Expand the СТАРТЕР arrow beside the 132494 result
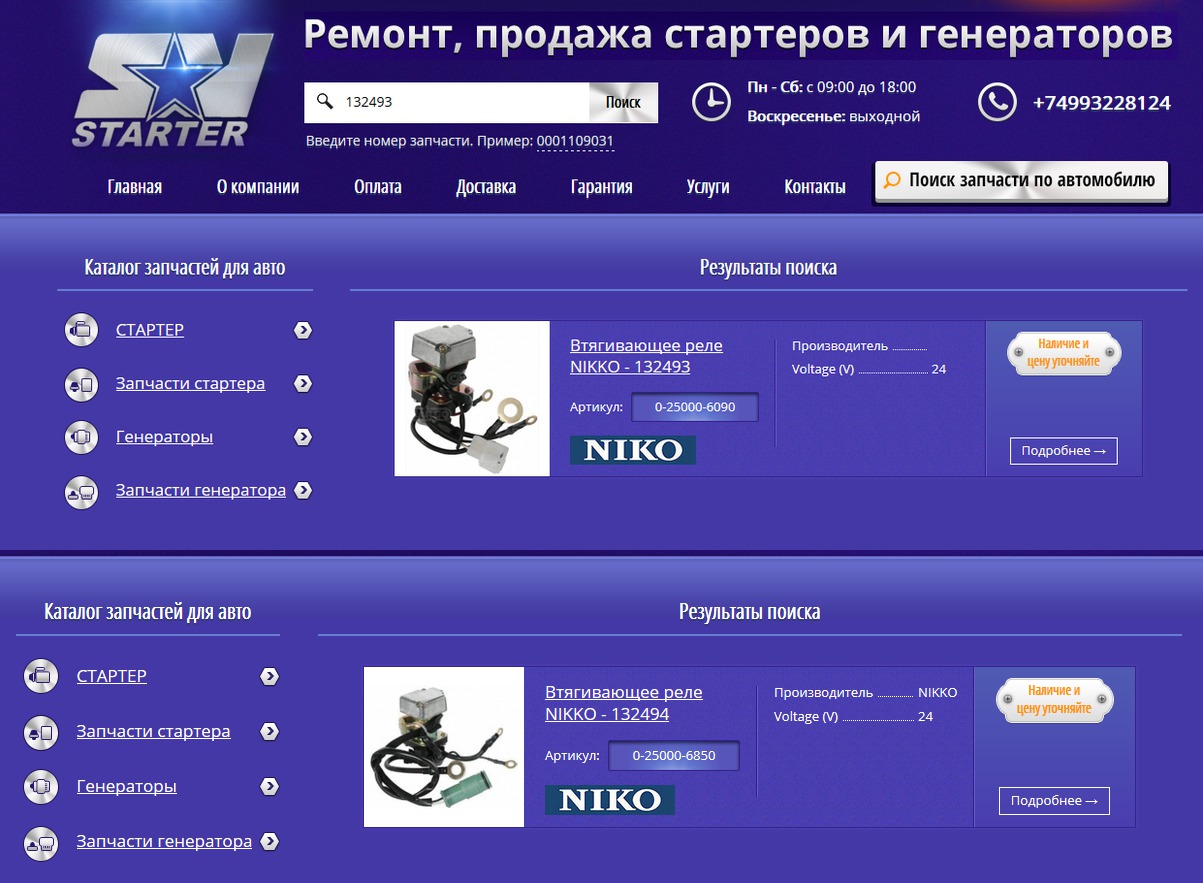 click(x=269, y=677)
